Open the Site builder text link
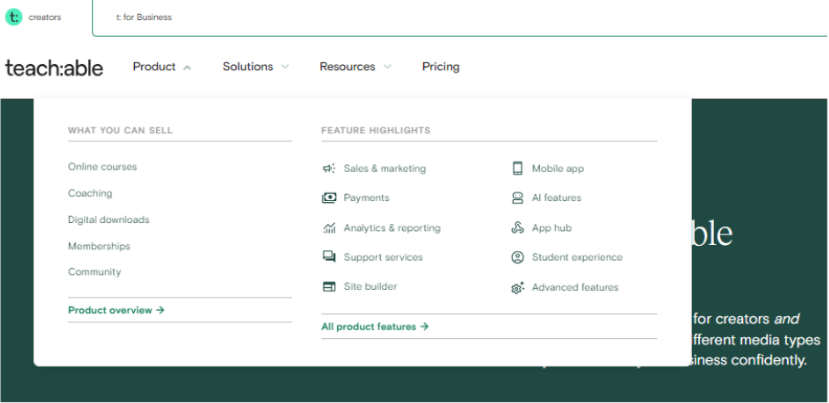 tap(370, 287)
